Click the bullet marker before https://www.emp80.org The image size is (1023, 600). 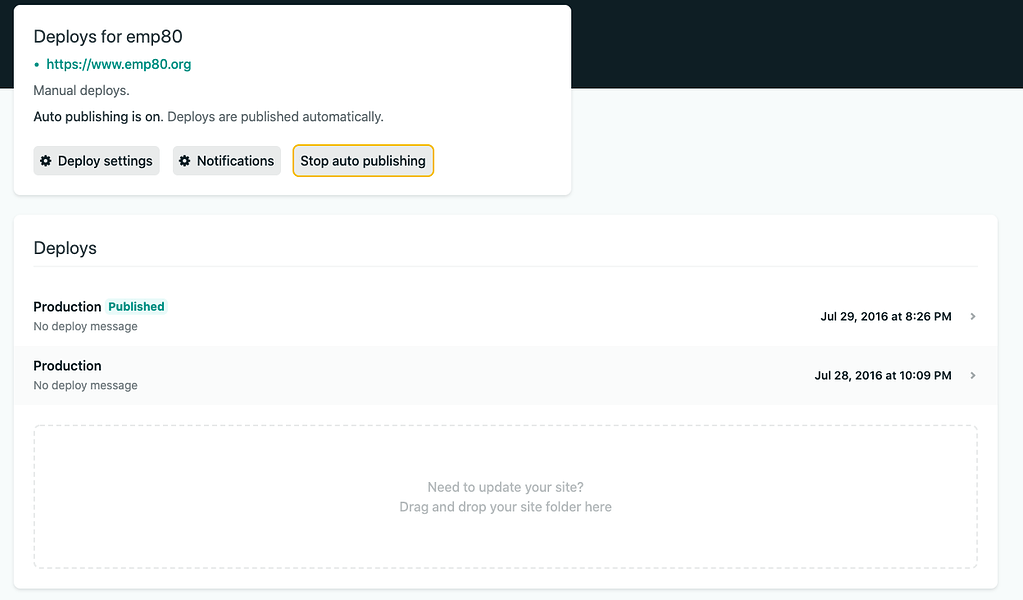(x=34, y=63)
